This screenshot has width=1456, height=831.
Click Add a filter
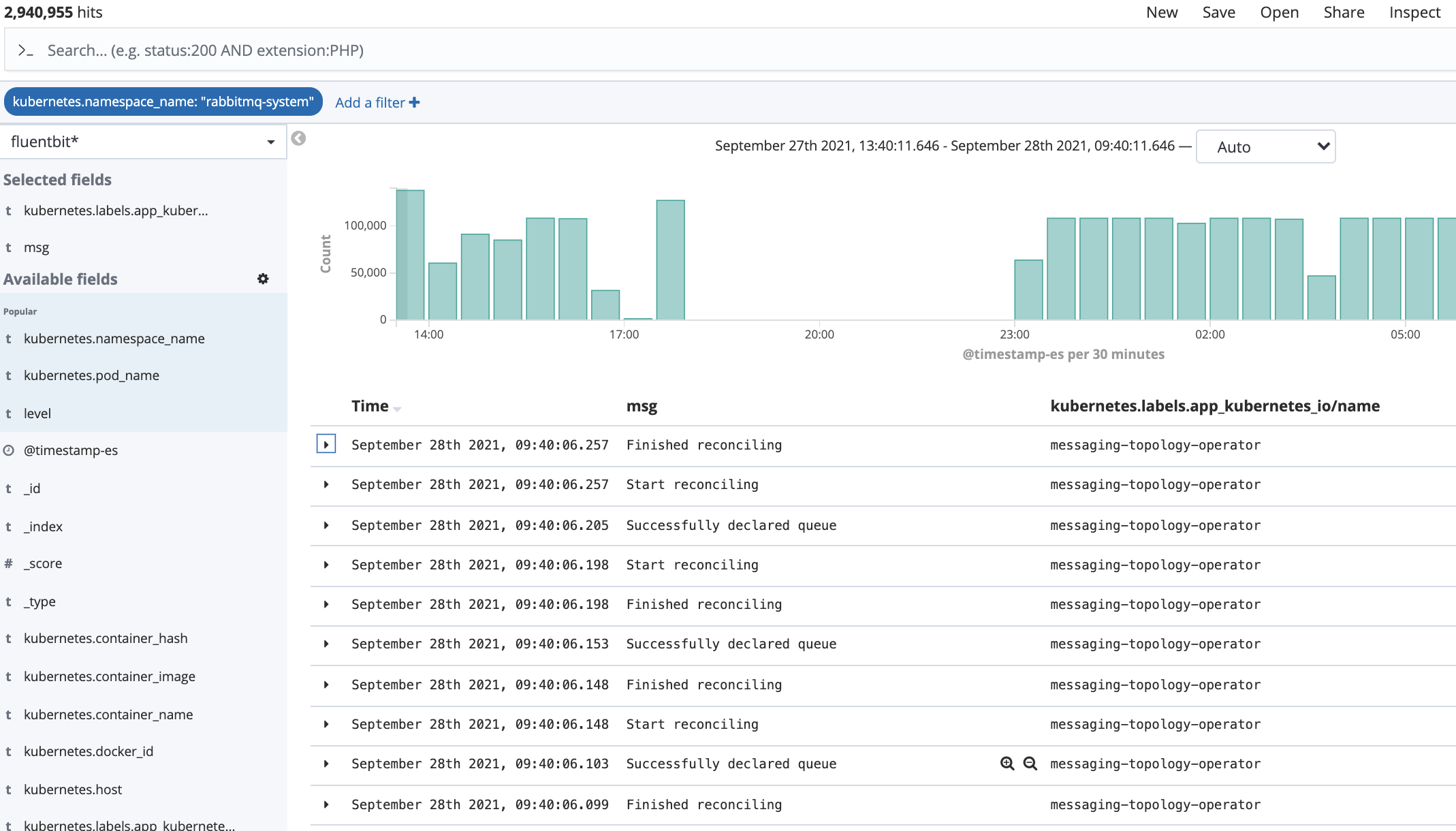[x=377, y=102]
